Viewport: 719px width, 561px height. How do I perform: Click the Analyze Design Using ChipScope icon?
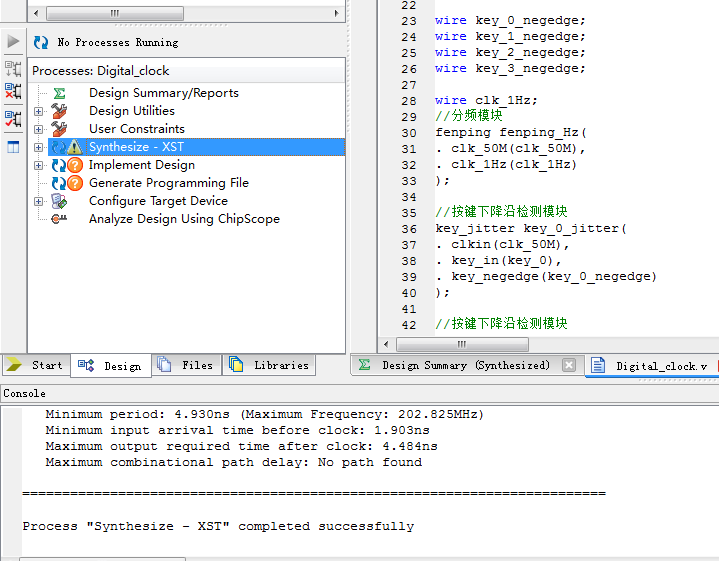click(59, 219)
